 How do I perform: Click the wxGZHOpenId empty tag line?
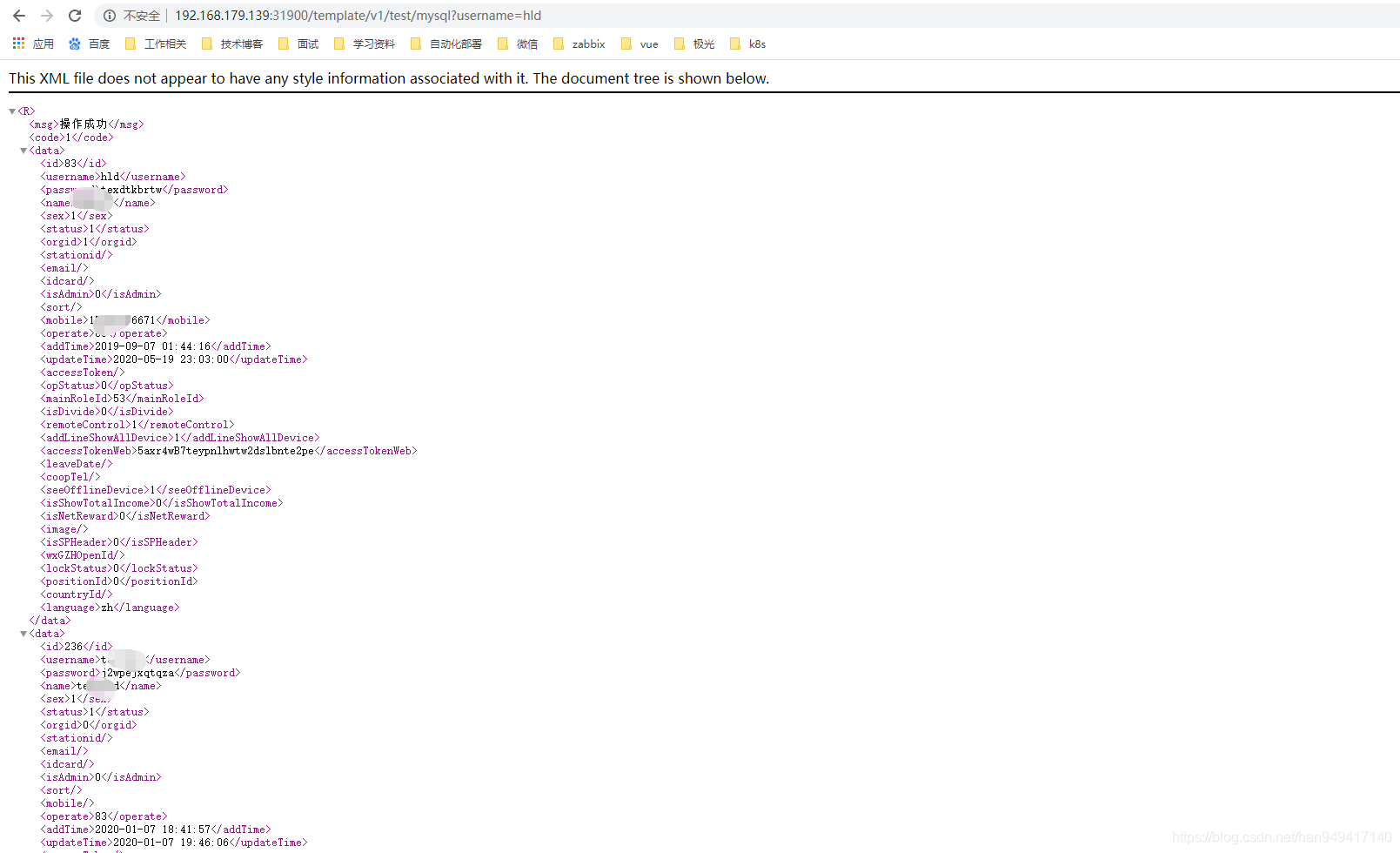click(83, 555)
